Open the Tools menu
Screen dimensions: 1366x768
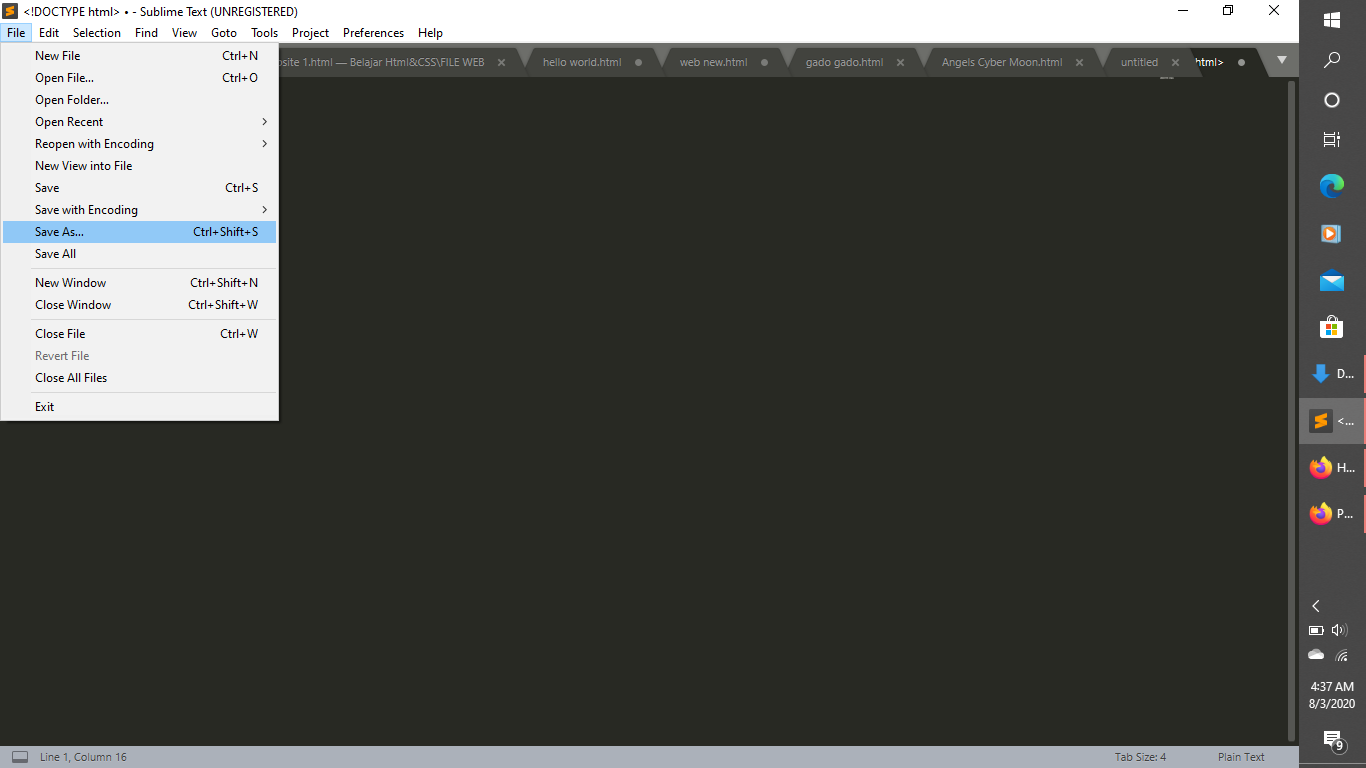pyautogui.click(x=264, y=32)
